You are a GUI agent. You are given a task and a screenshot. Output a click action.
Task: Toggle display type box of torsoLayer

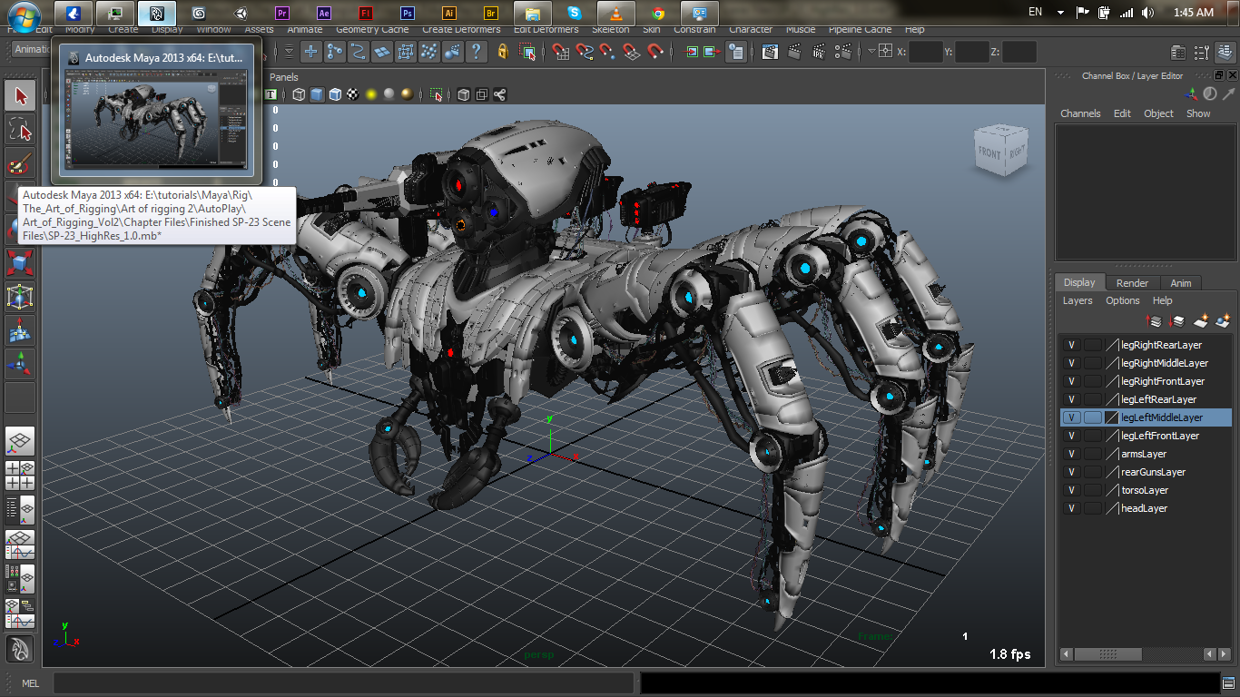tap(1092, 490)
